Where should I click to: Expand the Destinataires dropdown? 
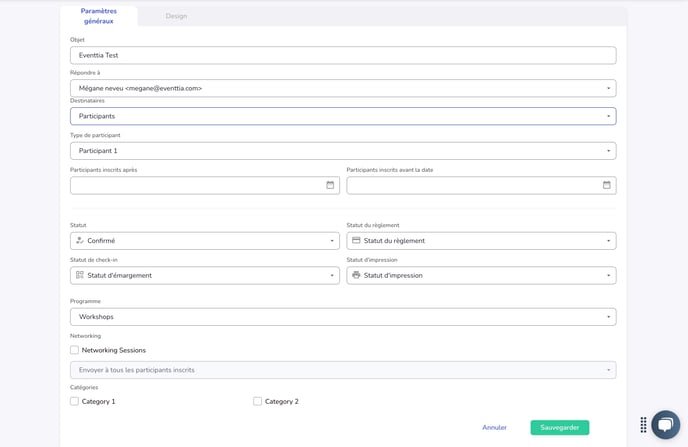pyautogui.click(x=342, y=116)
